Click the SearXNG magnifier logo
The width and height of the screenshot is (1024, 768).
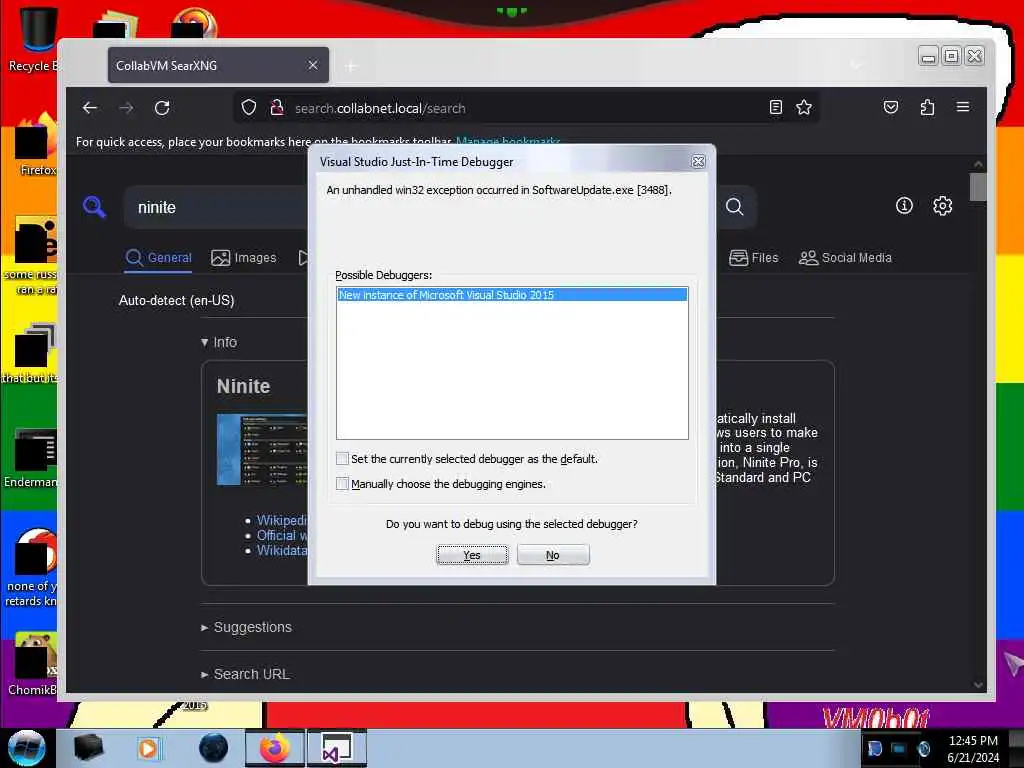(x=95, y=207)
